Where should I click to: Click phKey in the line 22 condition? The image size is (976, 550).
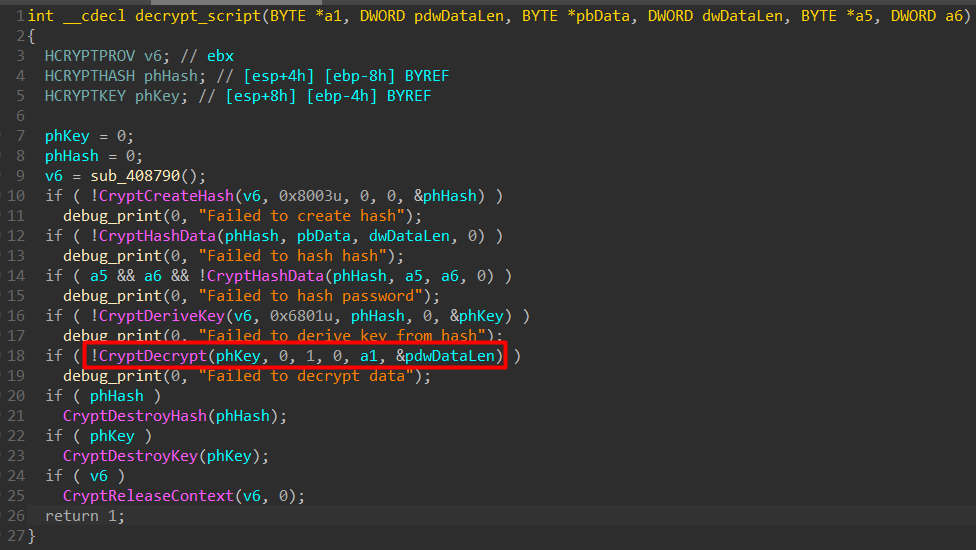point(112,436)
